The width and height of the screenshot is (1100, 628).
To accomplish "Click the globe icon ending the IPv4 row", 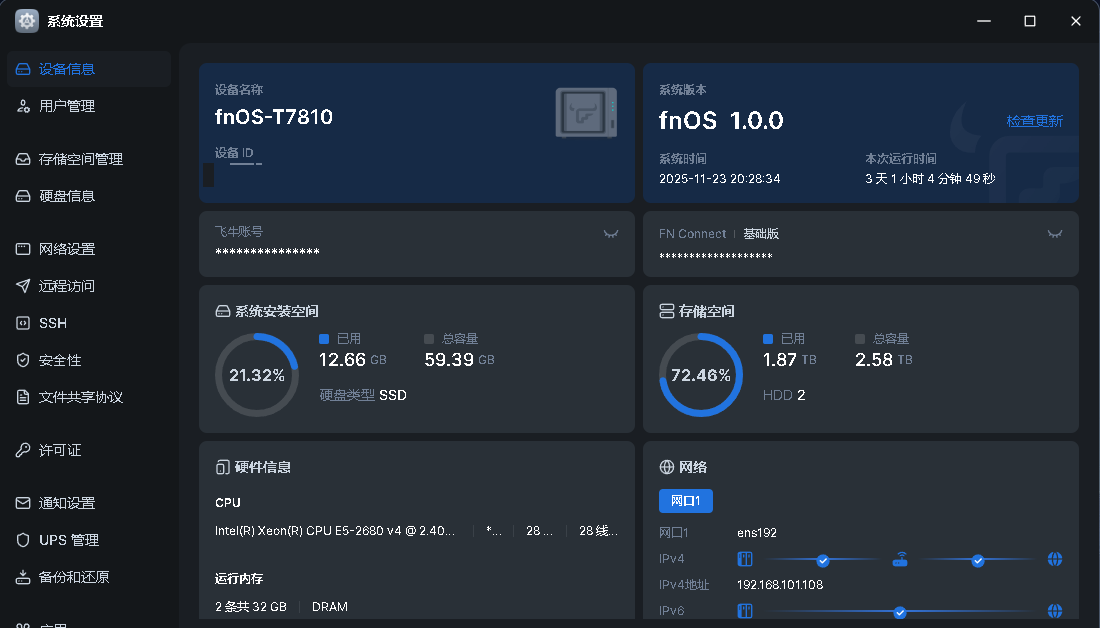I will (x=1055, y=559).
